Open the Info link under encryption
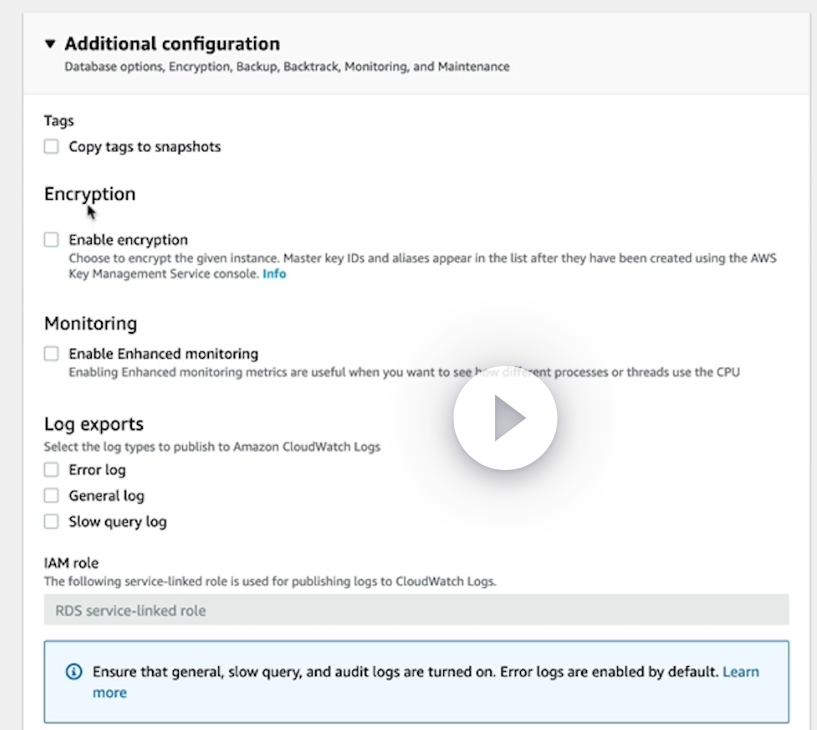 [274, 273]
